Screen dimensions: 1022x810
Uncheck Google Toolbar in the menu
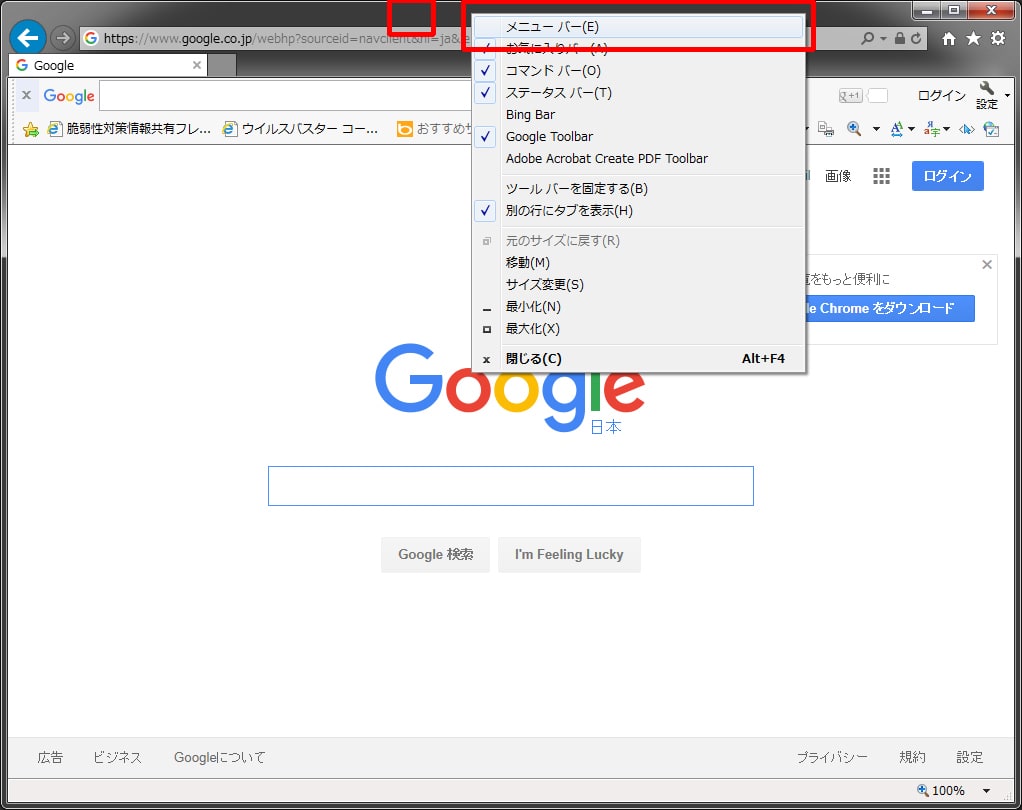pos(639,136)
